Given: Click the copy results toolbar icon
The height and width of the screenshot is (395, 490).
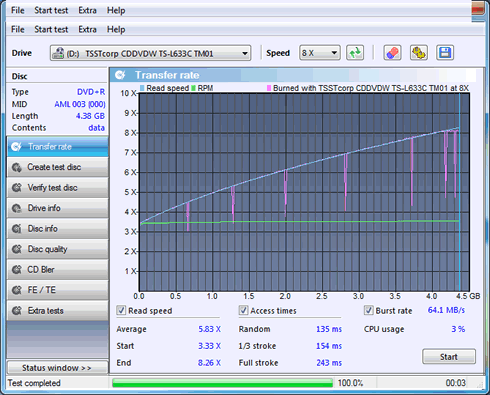Looking at the screenshot, I should 419,53.
